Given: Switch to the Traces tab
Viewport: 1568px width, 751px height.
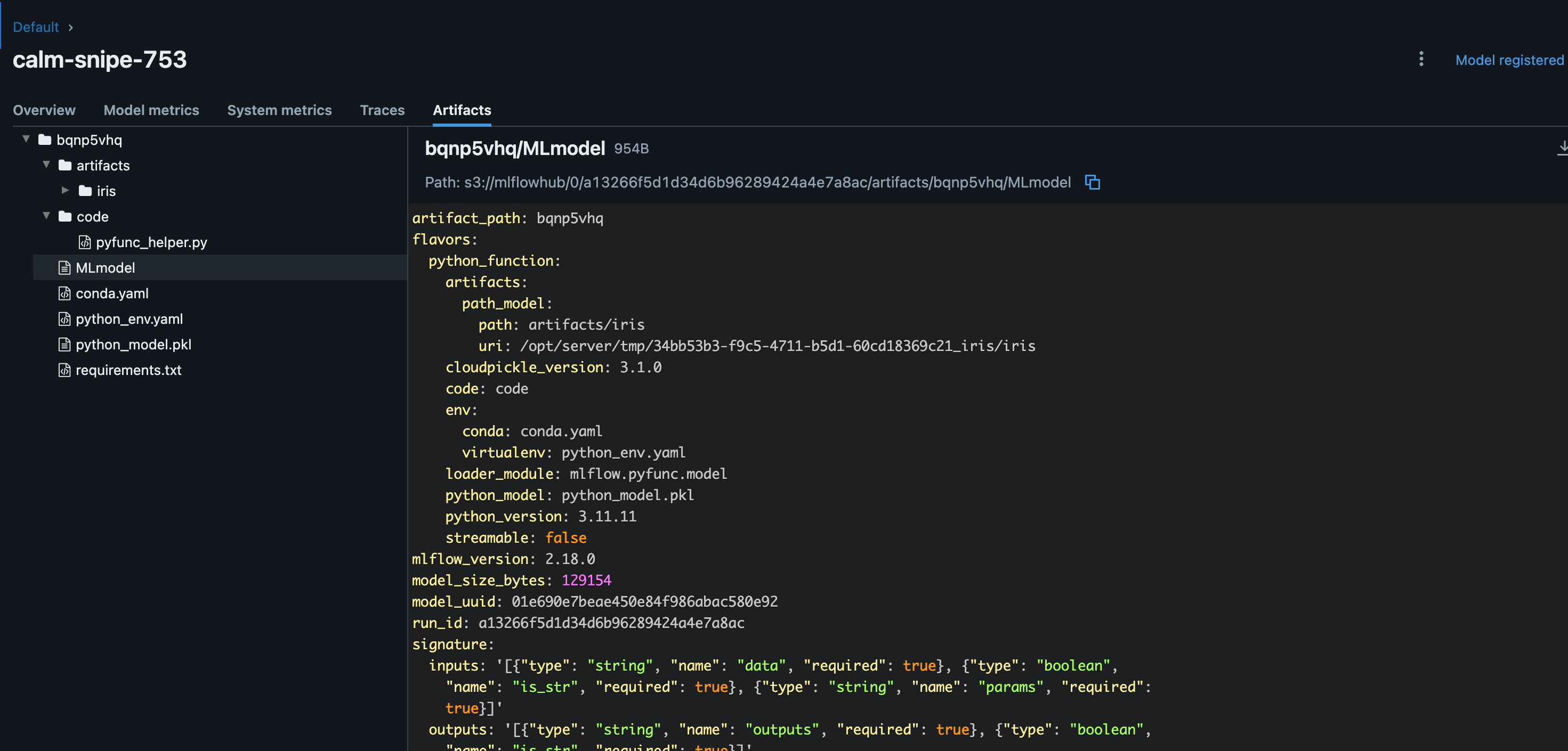Looking at the screenshot, I should (x=382, y=110).
